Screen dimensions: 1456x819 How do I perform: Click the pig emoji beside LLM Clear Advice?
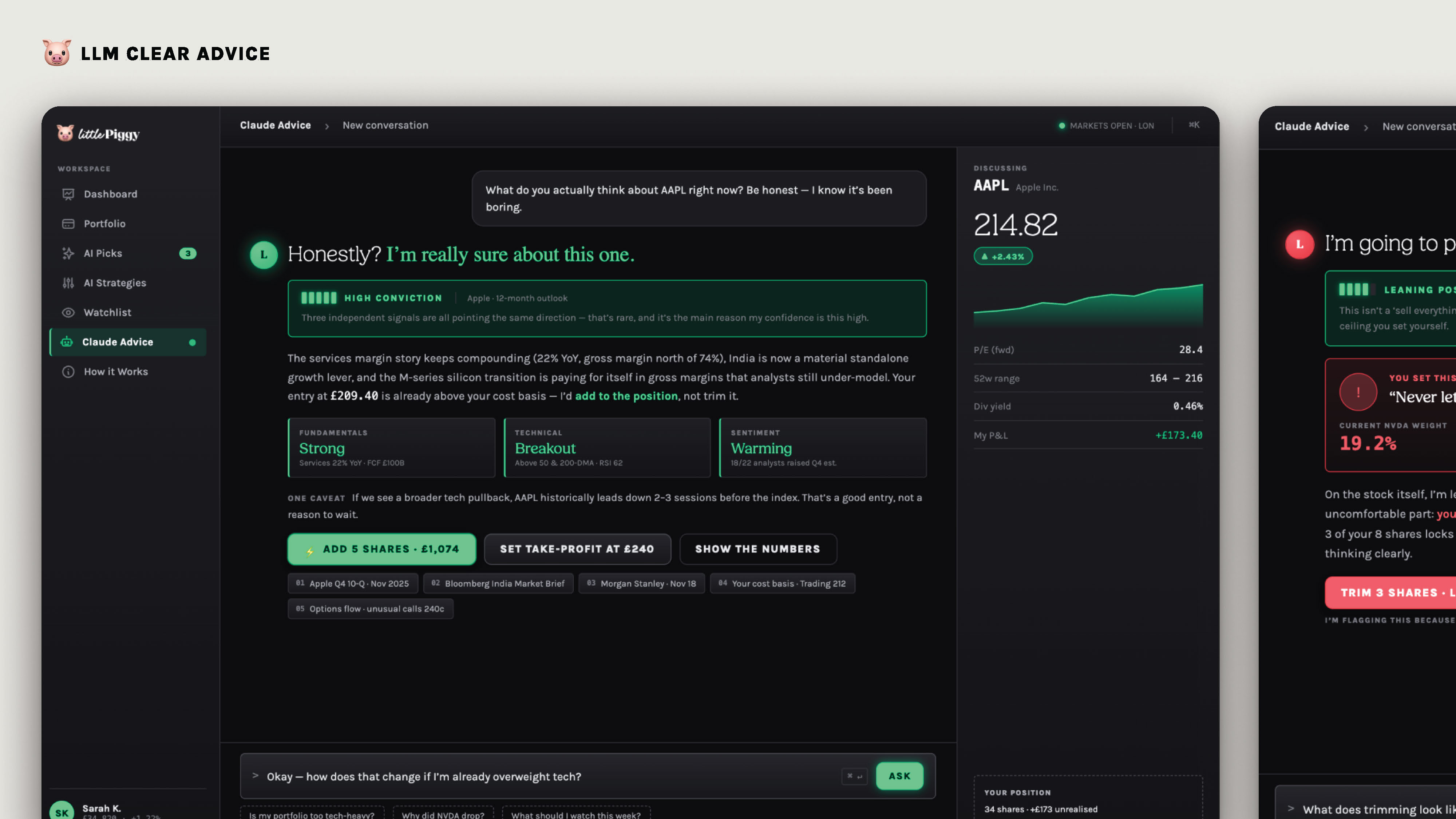tap(57, 53)
